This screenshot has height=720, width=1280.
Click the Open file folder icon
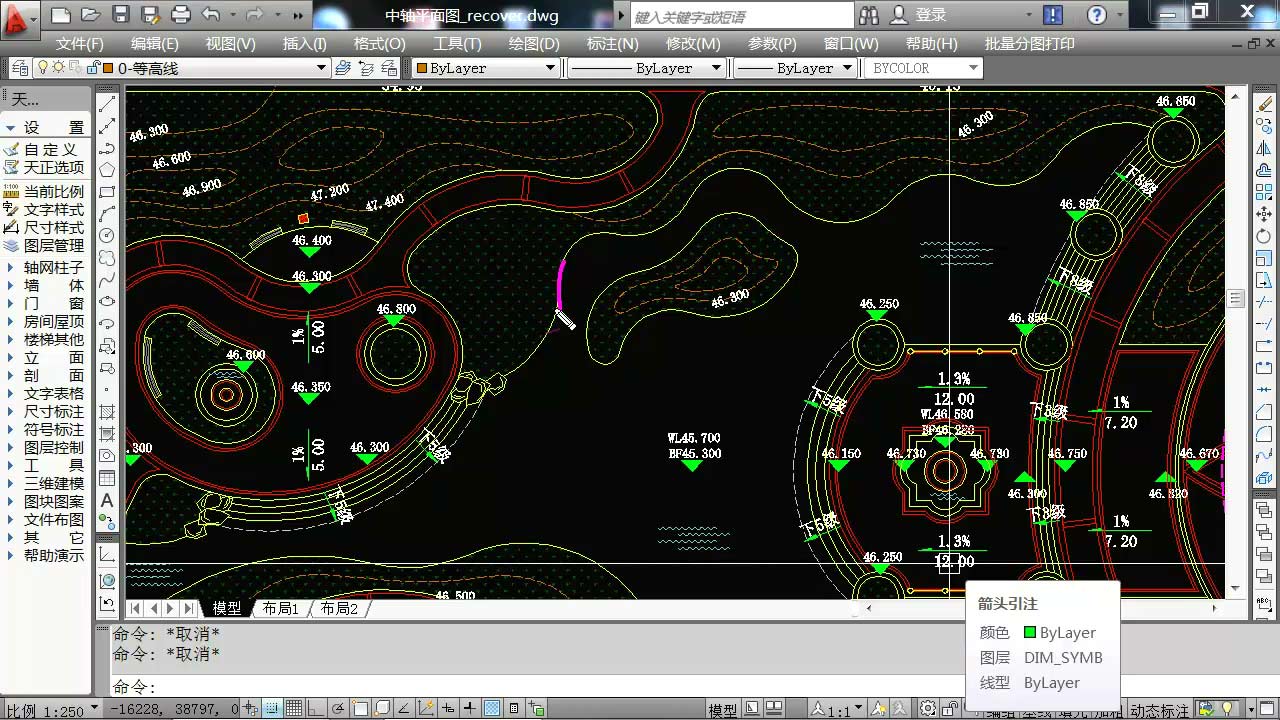(91, 14)
